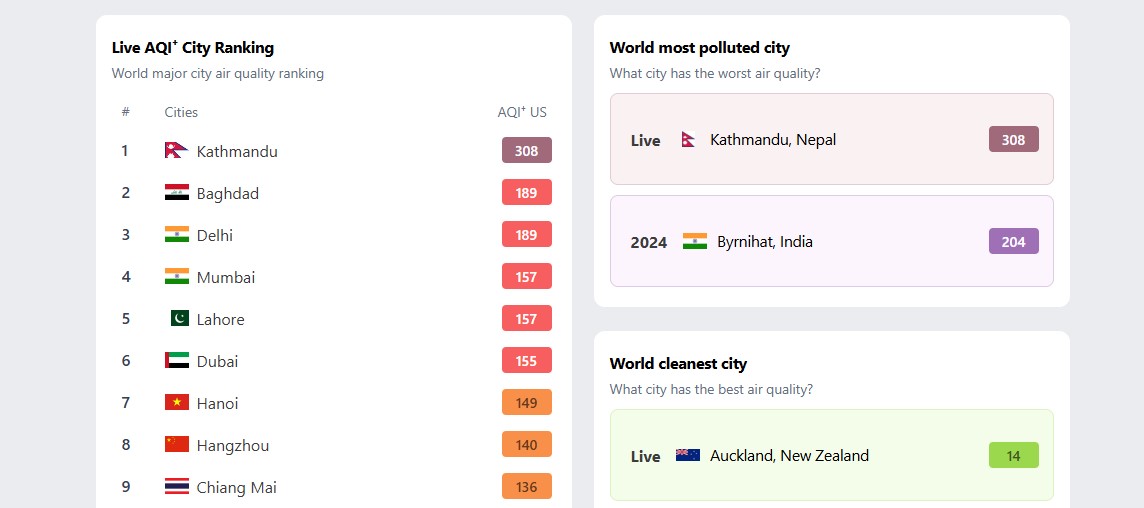Click the orange 149 AQI badge for Hanoi
The width and height of the screenshot is (1144, 508).
tap(527, 403)
